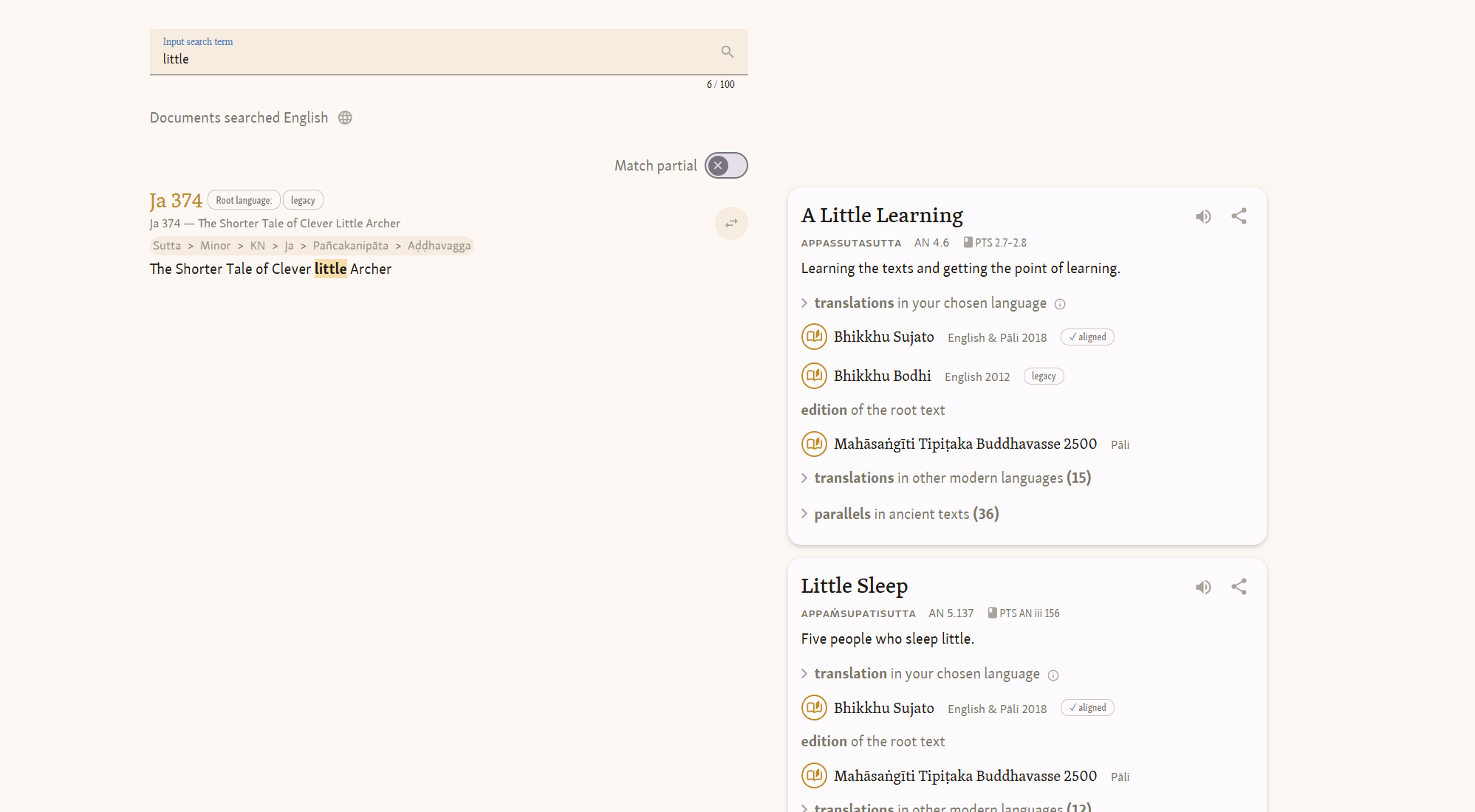Open Mahāsaṅgīti edition under A Little Learning

tap(965, 444)
